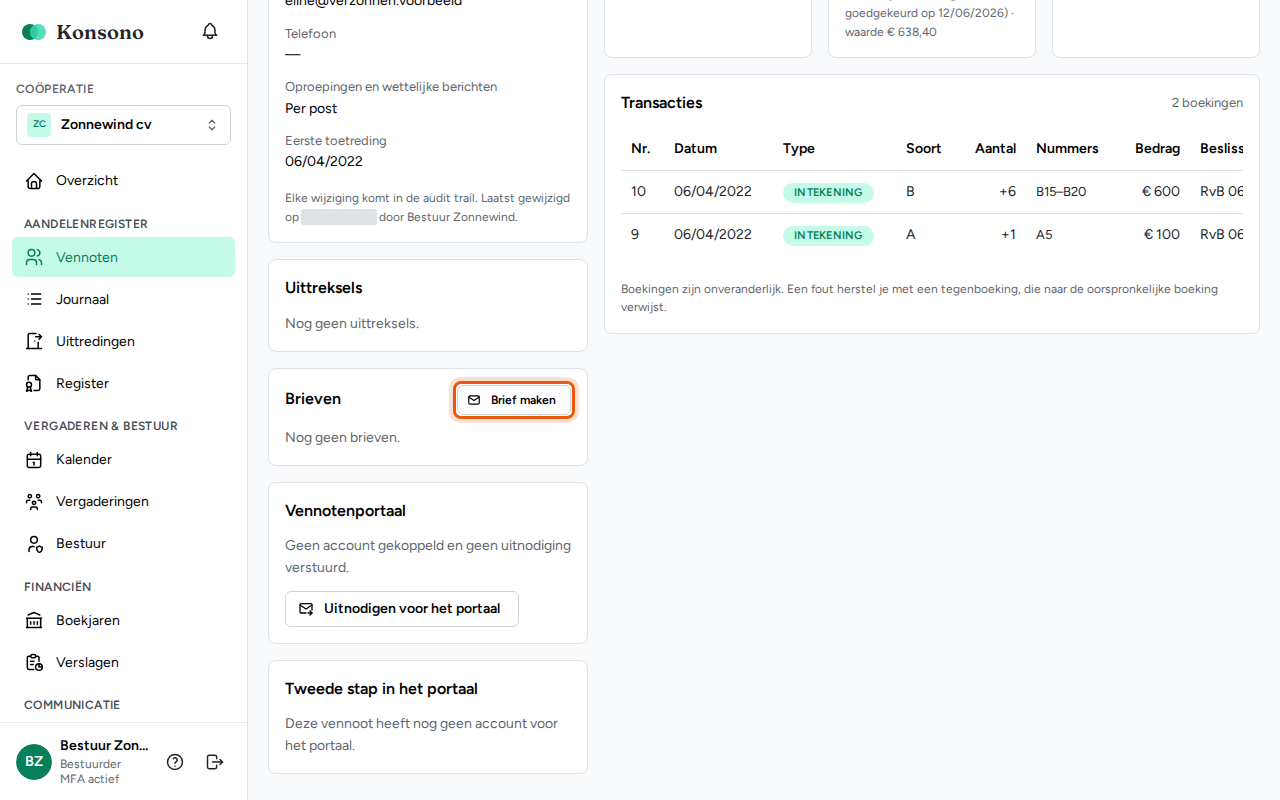This screenshot has width=1280, height=800.
Task: Click the Per post value
Action: click(311, 108)
